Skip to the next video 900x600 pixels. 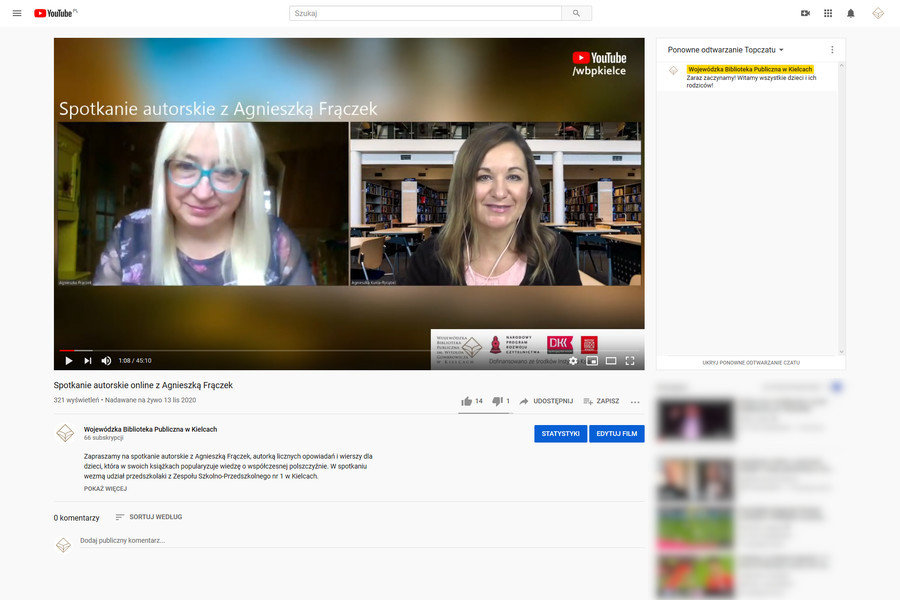coord(88,360)
